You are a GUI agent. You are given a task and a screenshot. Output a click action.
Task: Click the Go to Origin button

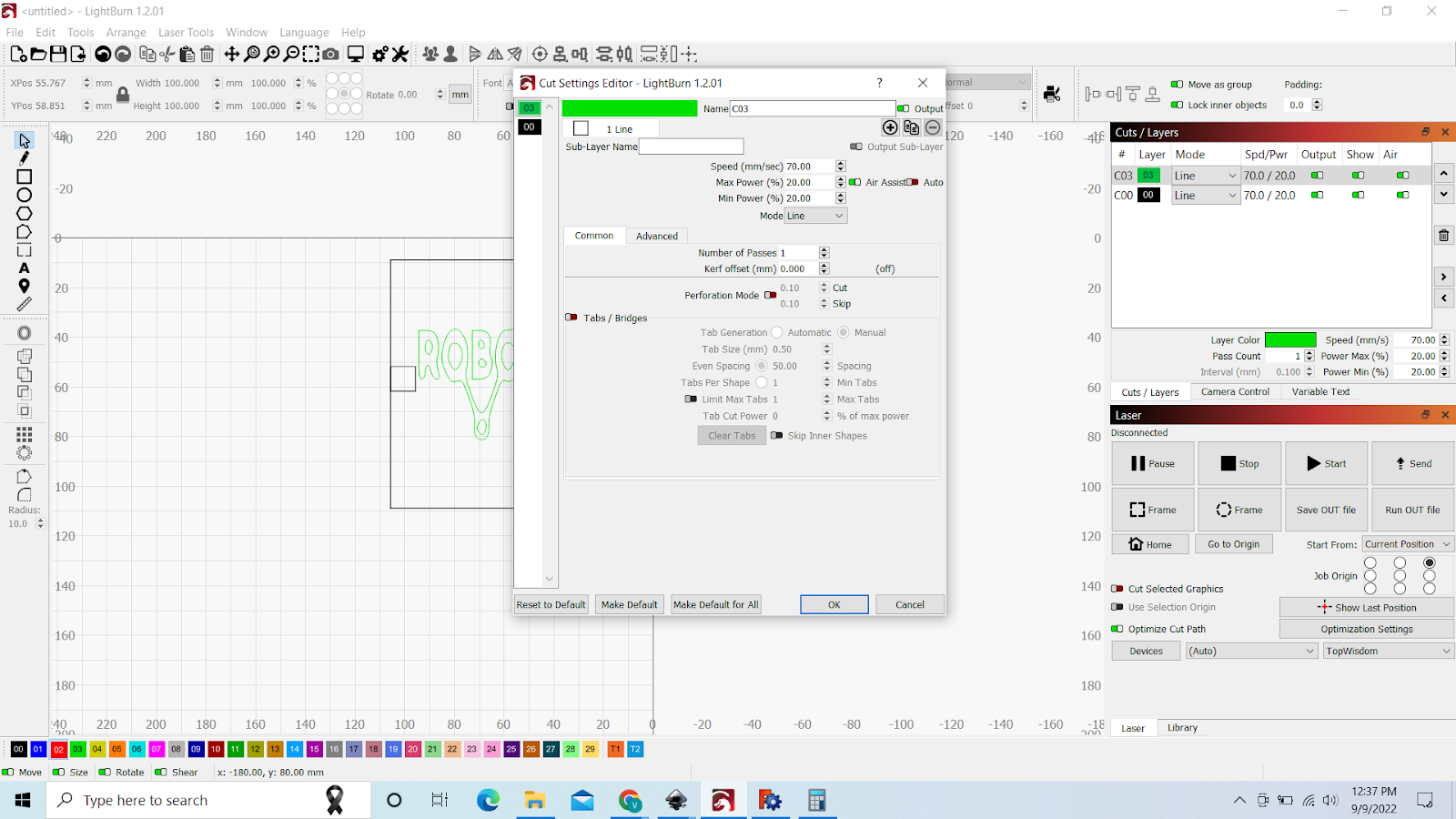(1234, 544)
